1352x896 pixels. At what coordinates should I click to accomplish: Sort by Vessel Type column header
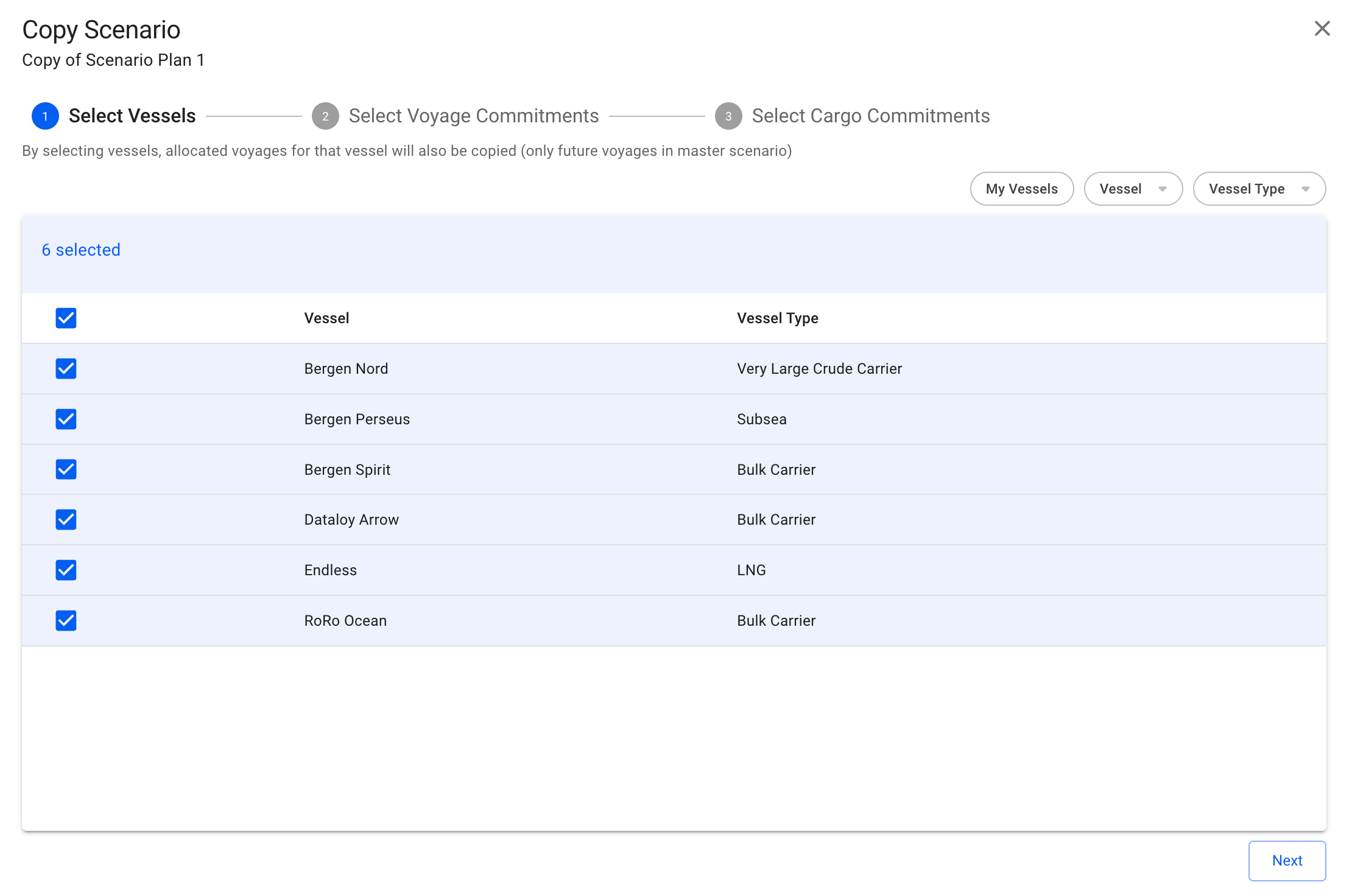[x=777, y=318]
